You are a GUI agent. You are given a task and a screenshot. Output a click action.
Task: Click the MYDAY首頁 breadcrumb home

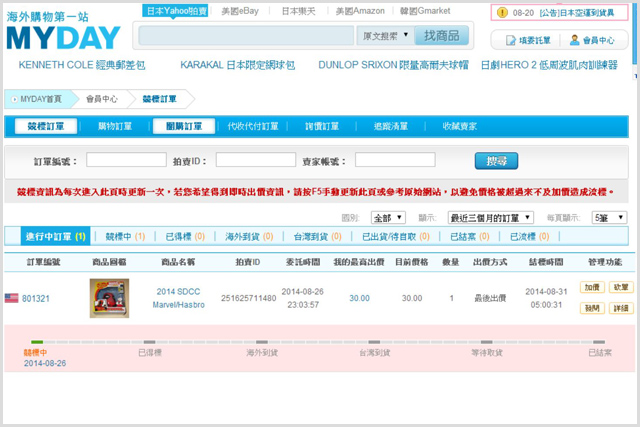tap(38, 99)
